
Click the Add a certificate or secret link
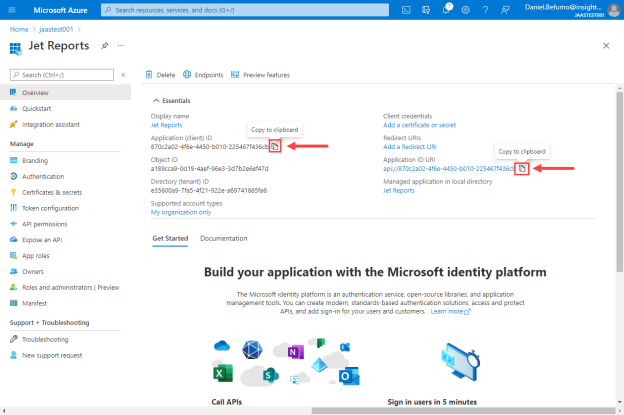point(419,125)
